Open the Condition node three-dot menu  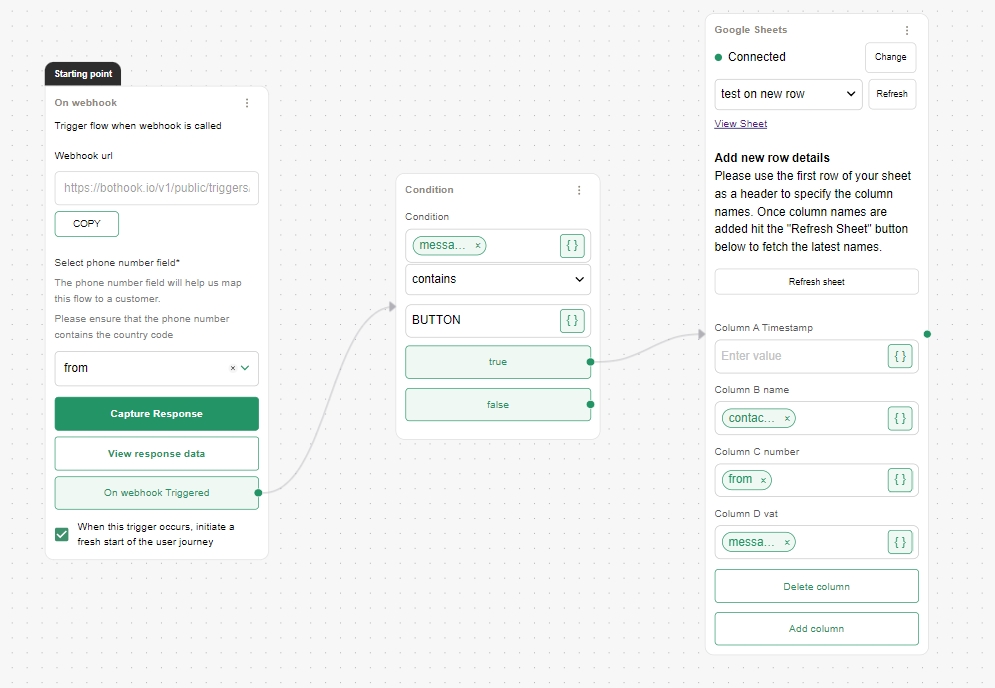(579, 190)
